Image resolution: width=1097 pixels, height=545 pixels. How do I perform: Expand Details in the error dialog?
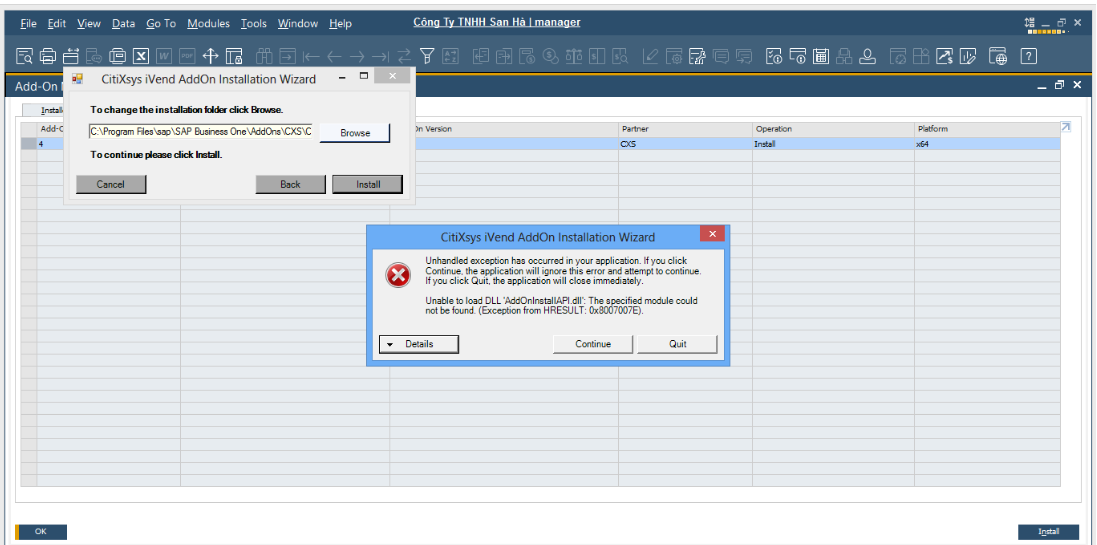pyautogui.click(x=418, y=344)
